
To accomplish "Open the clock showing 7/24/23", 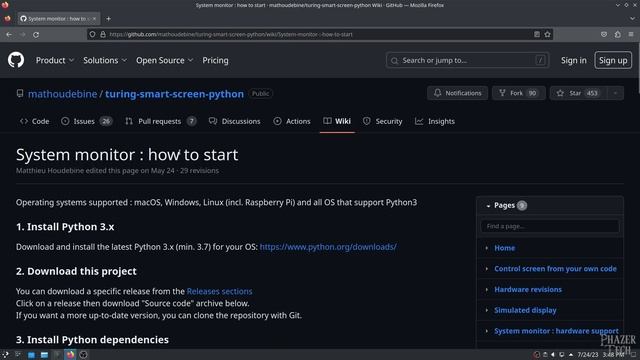I will coord(600,355).
